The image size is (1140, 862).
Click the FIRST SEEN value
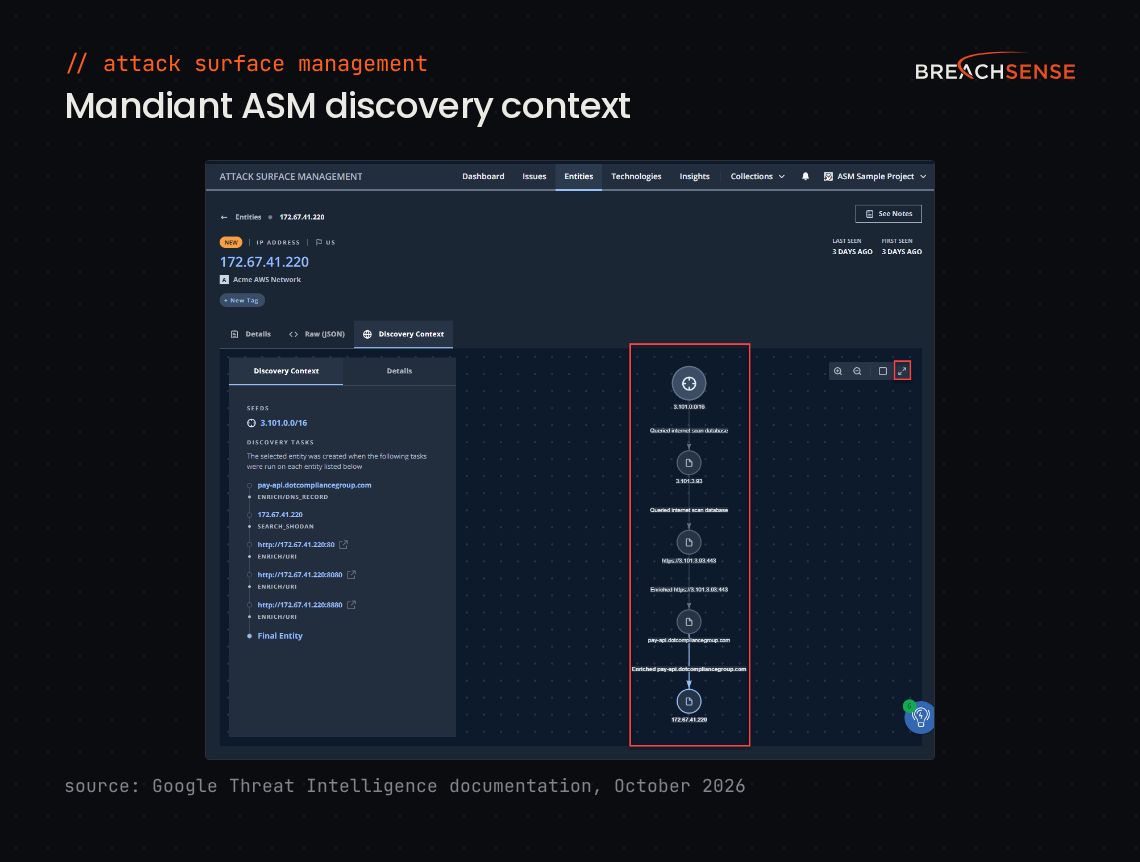902,251
